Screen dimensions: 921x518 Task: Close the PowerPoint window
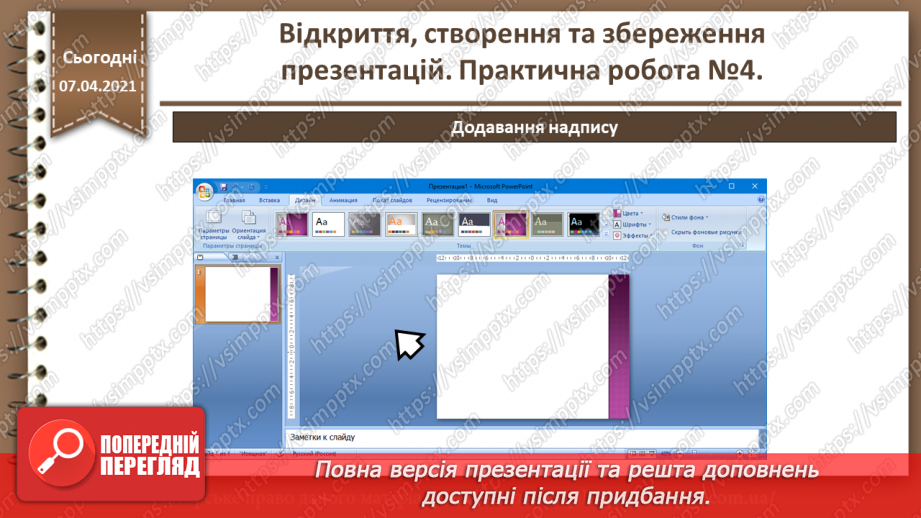pyautogui.click(x=755, y=186)
